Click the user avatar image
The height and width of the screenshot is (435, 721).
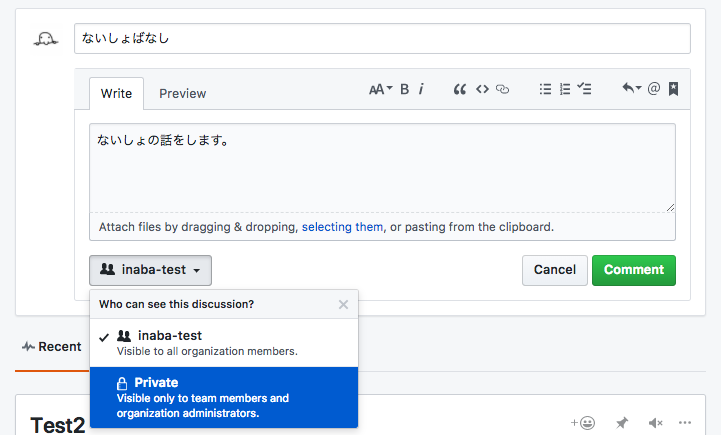point(46,39)
